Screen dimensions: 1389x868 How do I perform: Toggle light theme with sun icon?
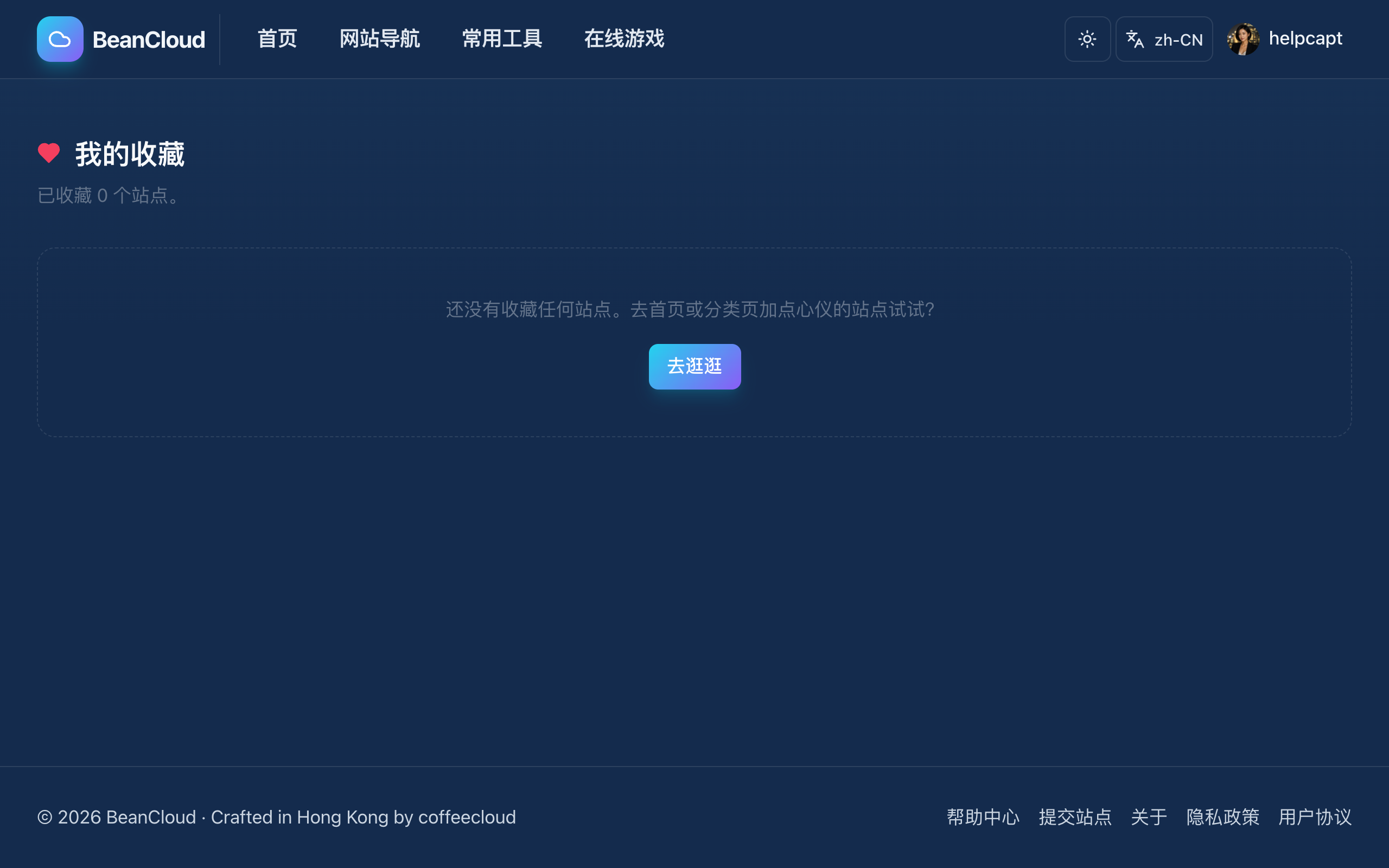[1087, 39]
